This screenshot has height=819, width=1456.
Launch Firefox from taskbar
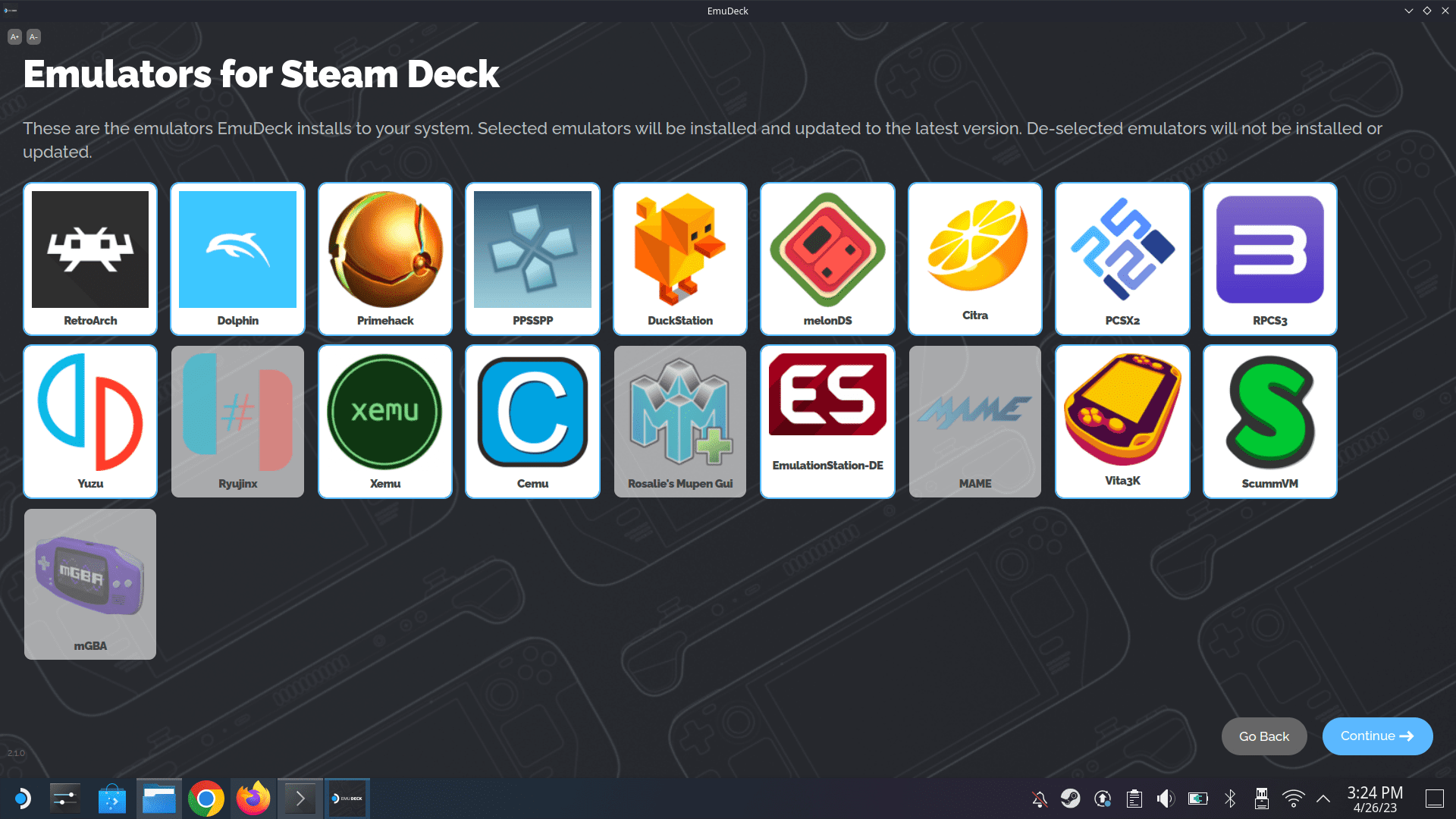click(x=253, y=799)
